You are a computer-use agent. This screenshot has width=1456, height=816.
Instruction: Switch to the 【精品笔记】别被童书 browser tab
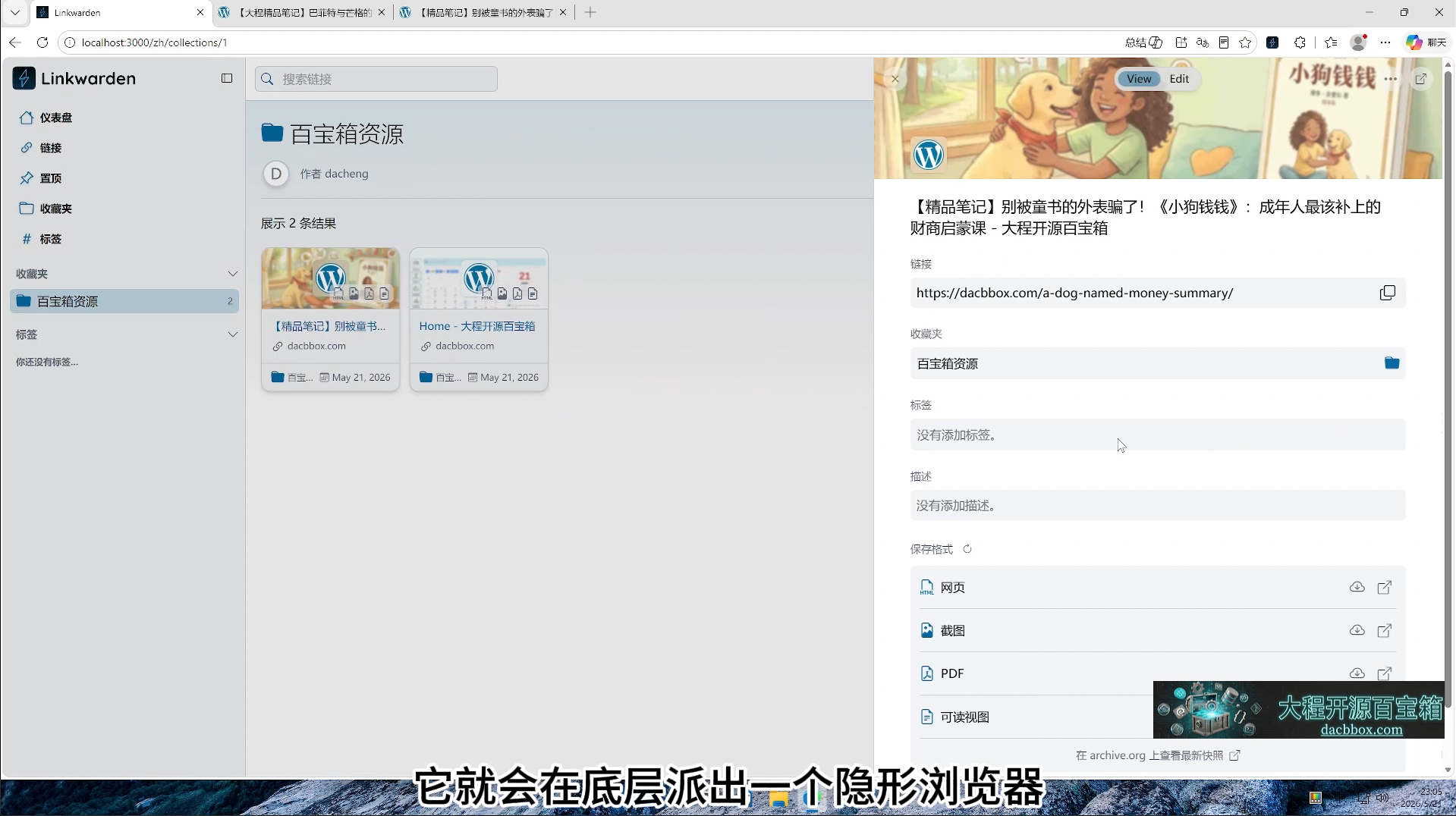click(x=484, y=12)
